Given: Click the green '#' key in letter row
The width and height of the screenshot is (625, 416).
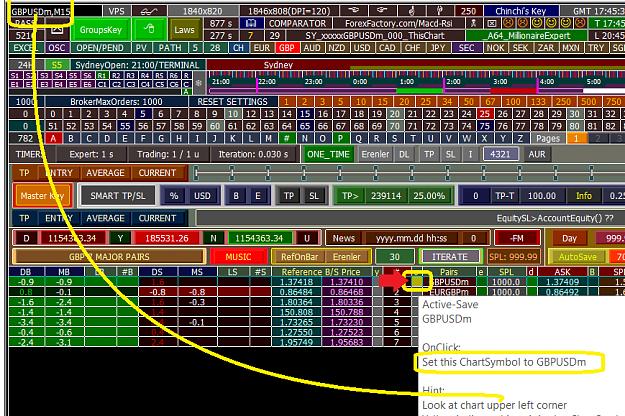Looking at the screenshot, I should 286,138.
